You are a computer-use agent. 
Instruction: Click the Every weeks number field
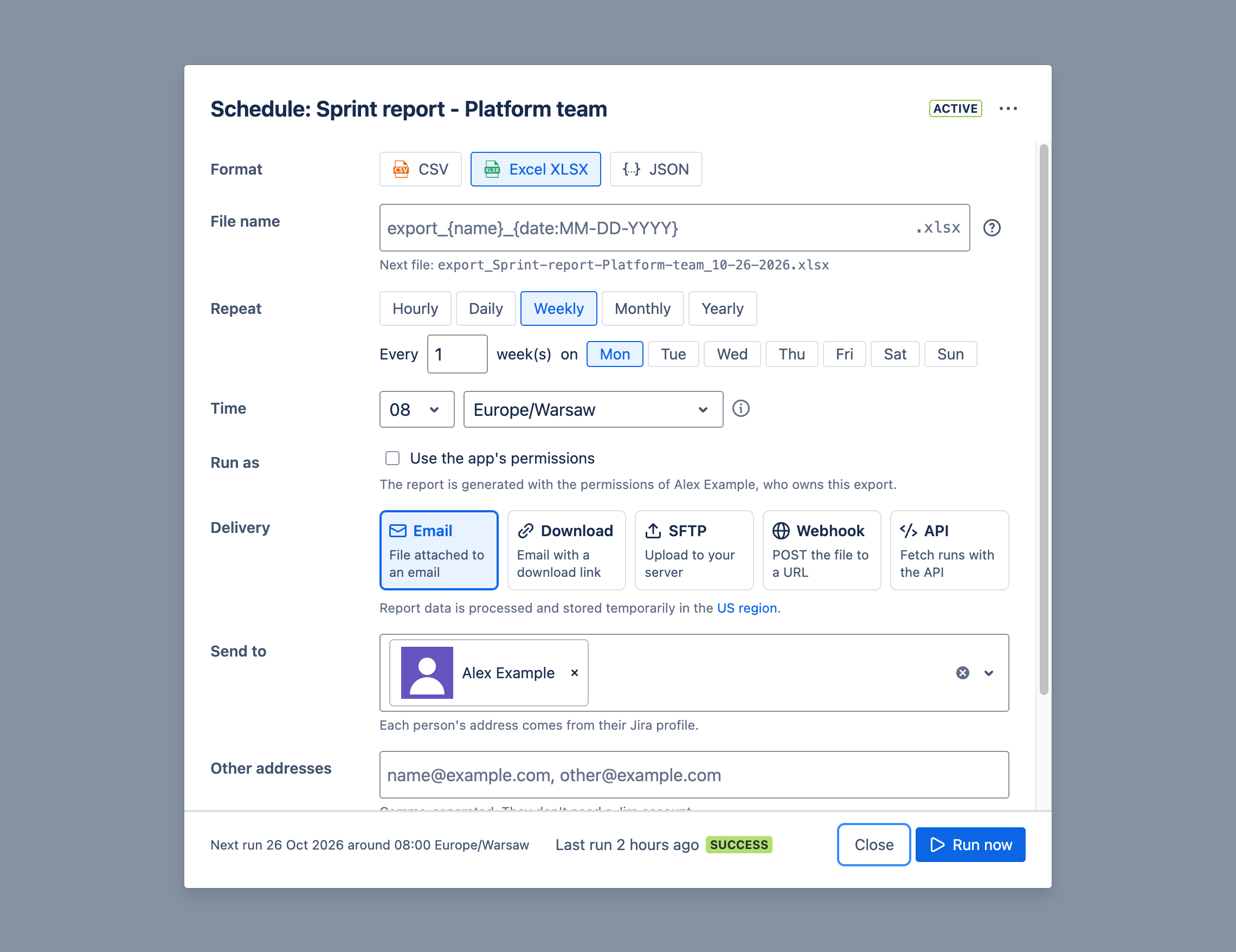point(456,355)
